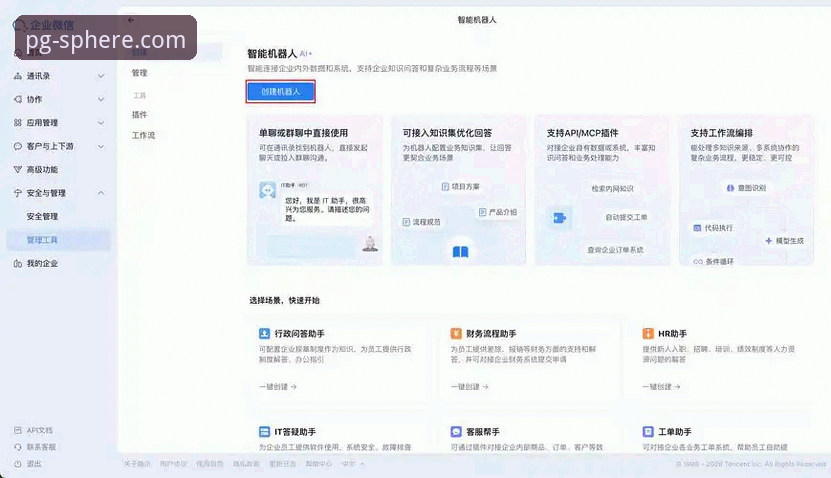The height and width of the screenshot is (478, 831).
Task: Click the robot avatar in IT助手 chat preview
Action: pyautogui.click(x=267, y=190)
